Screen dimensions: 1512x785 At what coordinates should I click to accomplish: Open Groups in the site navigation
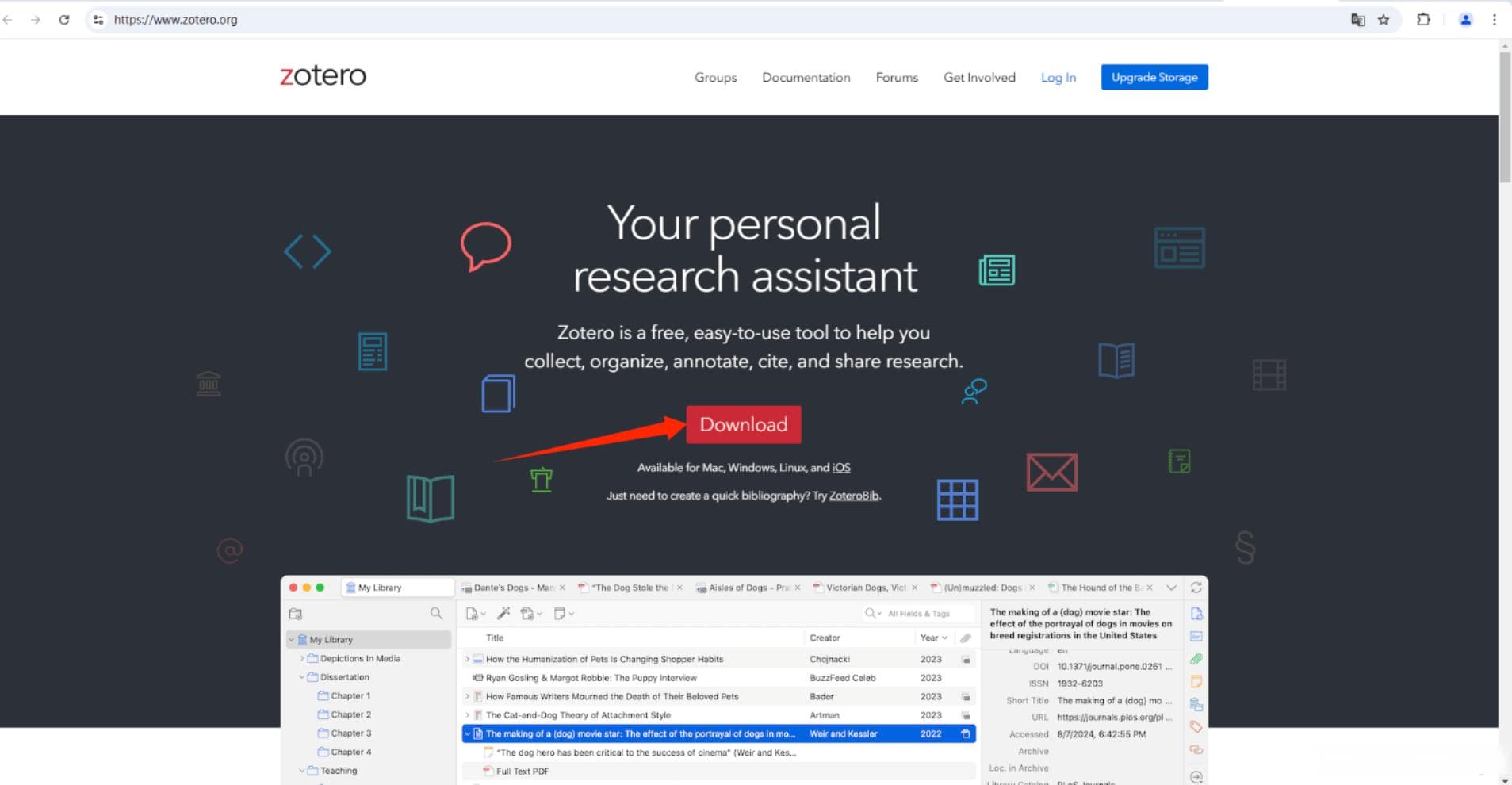715,77
